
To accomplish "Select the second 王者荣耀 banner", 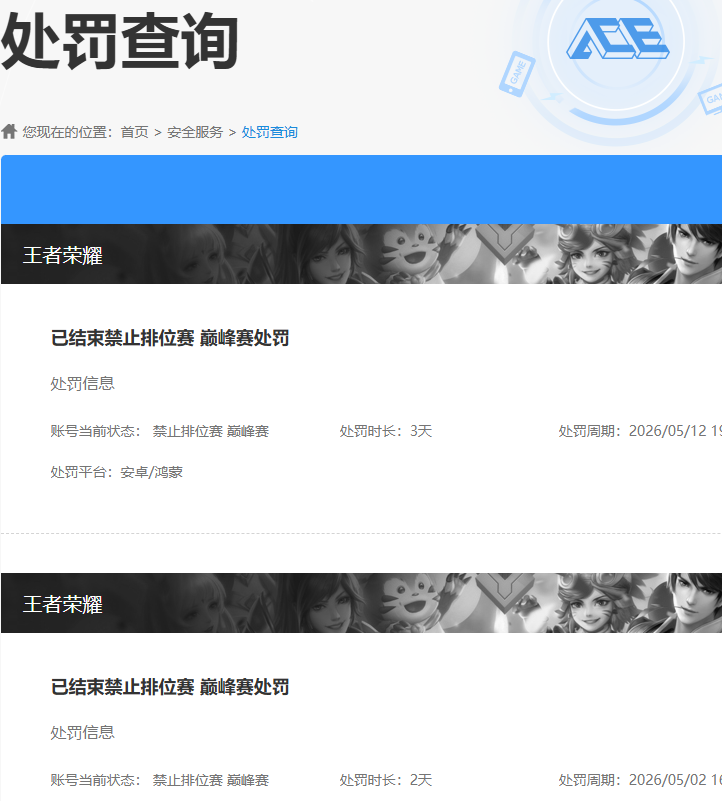I will [361, 603].
